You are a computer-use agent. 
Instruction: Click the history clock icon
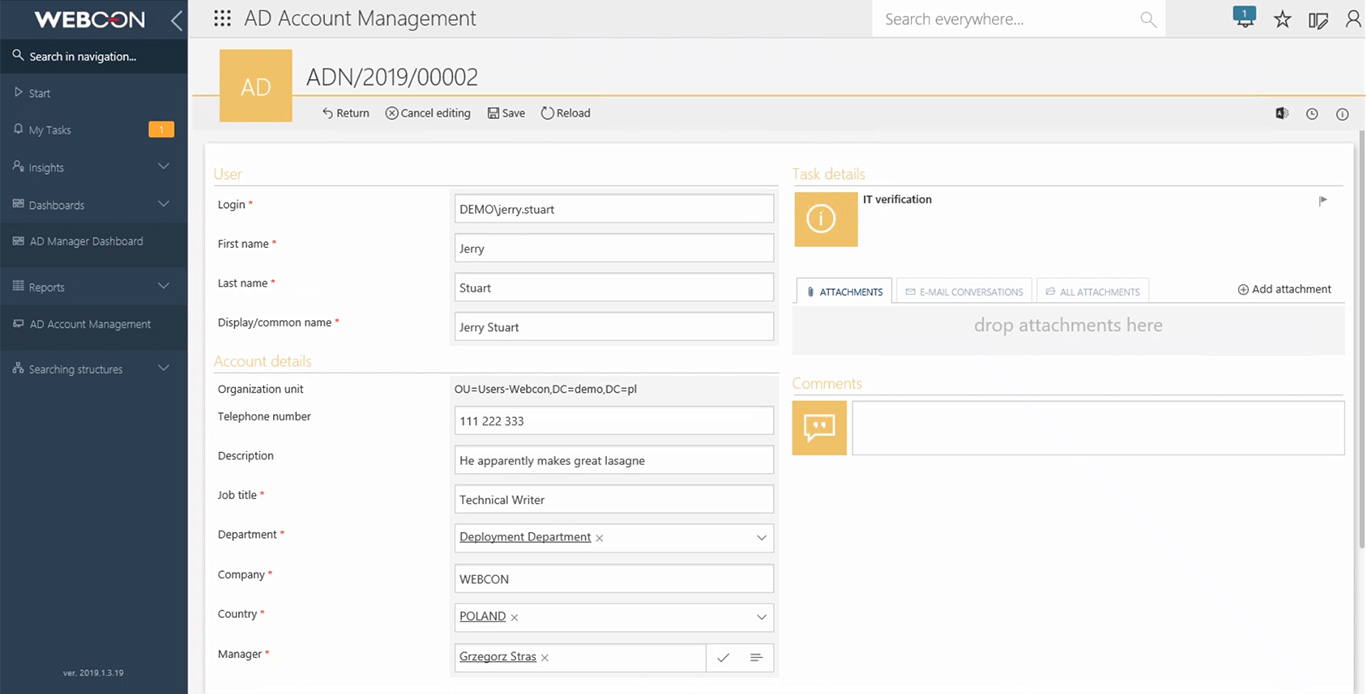click(1312, 114)
